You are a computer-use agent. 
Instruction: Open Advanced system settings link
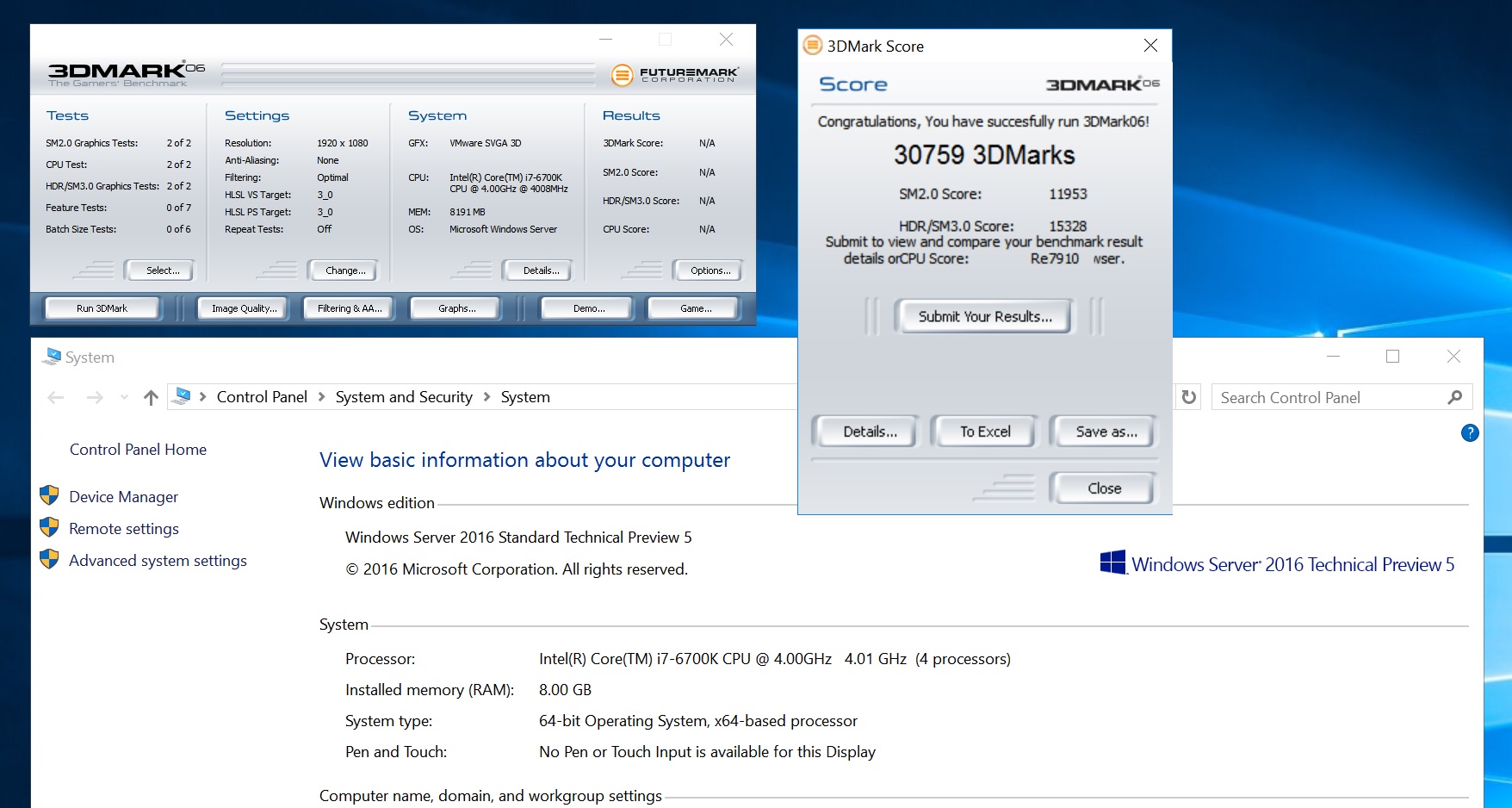(158, 561)
